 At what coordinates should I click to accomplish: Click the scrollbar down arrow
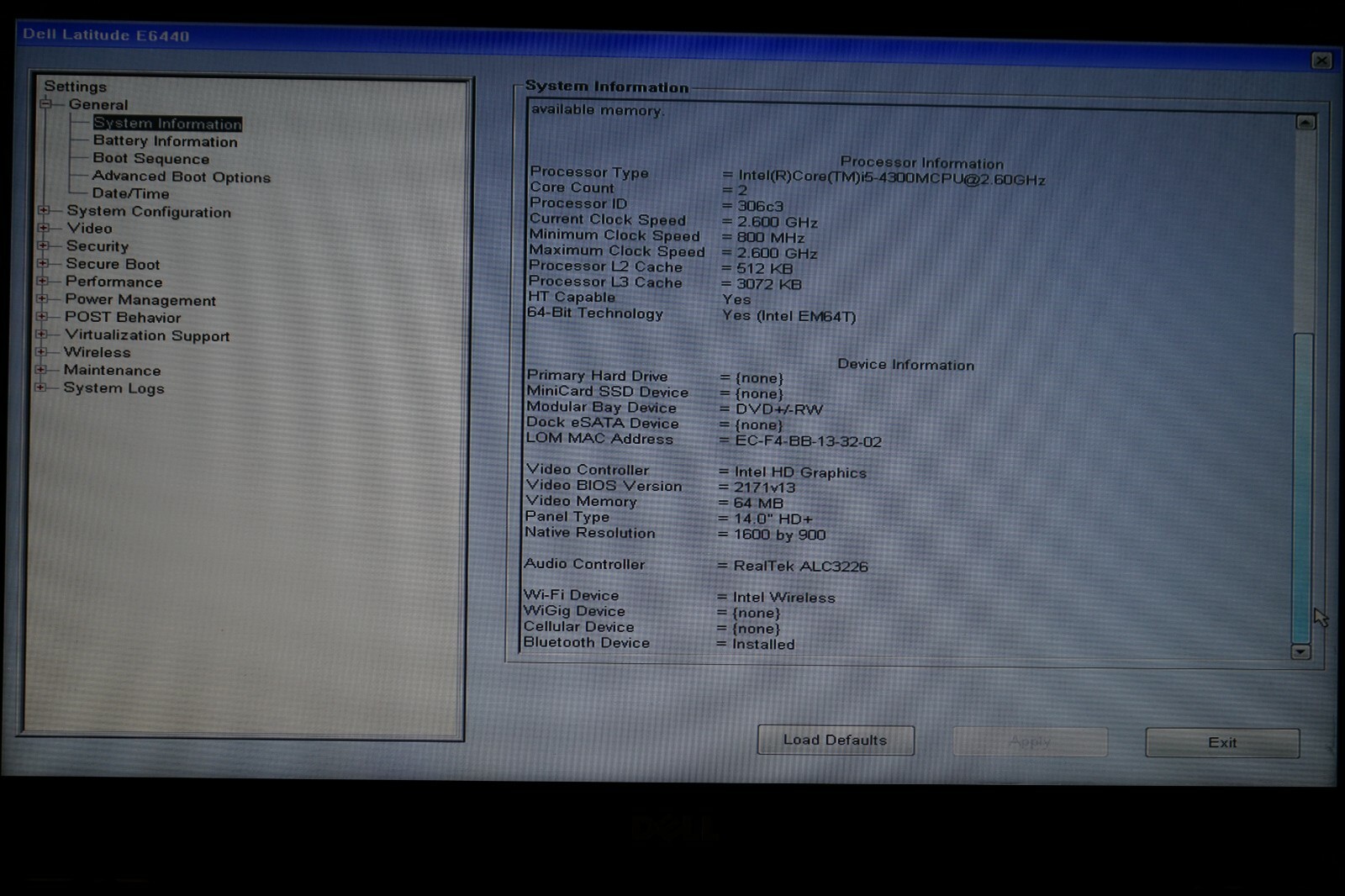coord(1300,651)
